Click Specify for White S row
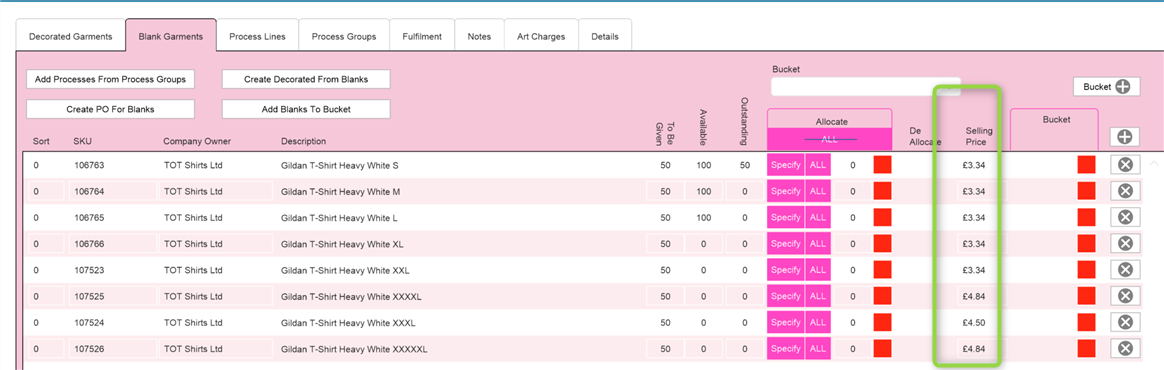 pyautogui.click(x=785, y=165)
